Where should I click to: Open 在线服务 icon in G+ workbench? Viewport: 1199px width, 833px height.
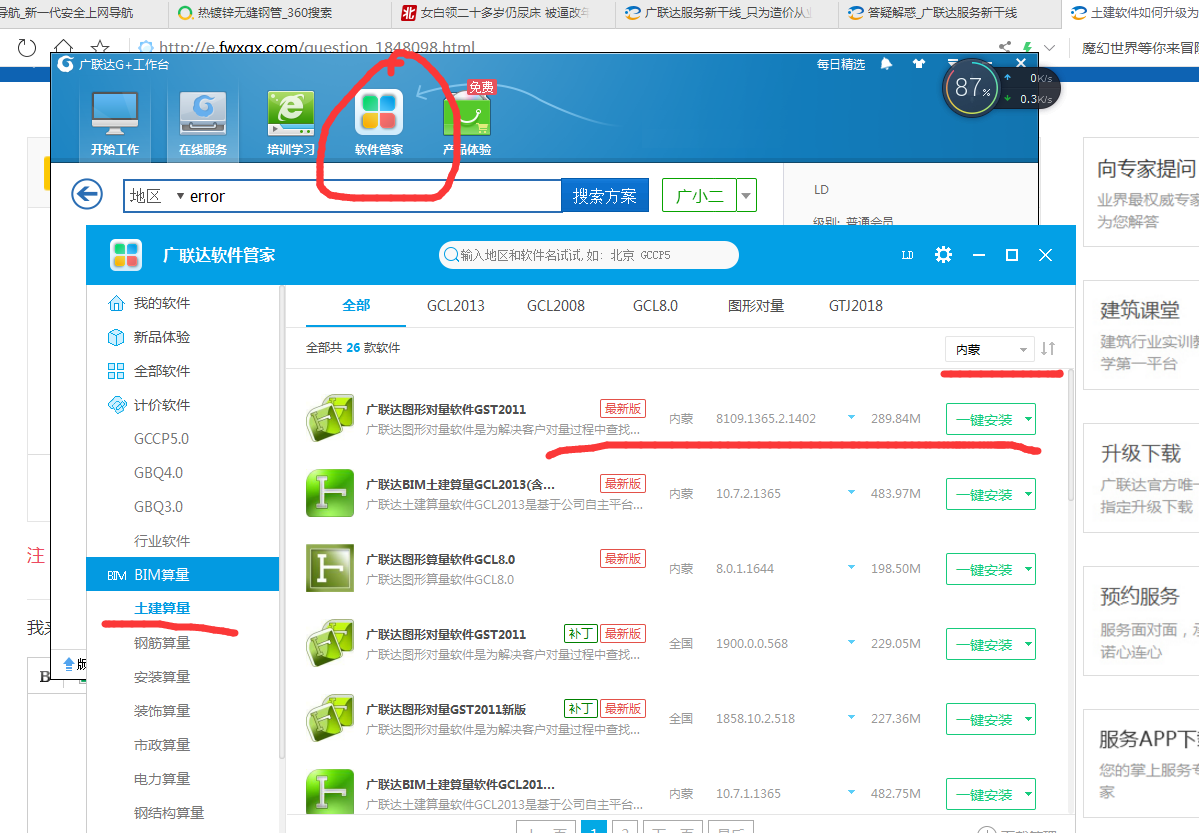point(203,122)
